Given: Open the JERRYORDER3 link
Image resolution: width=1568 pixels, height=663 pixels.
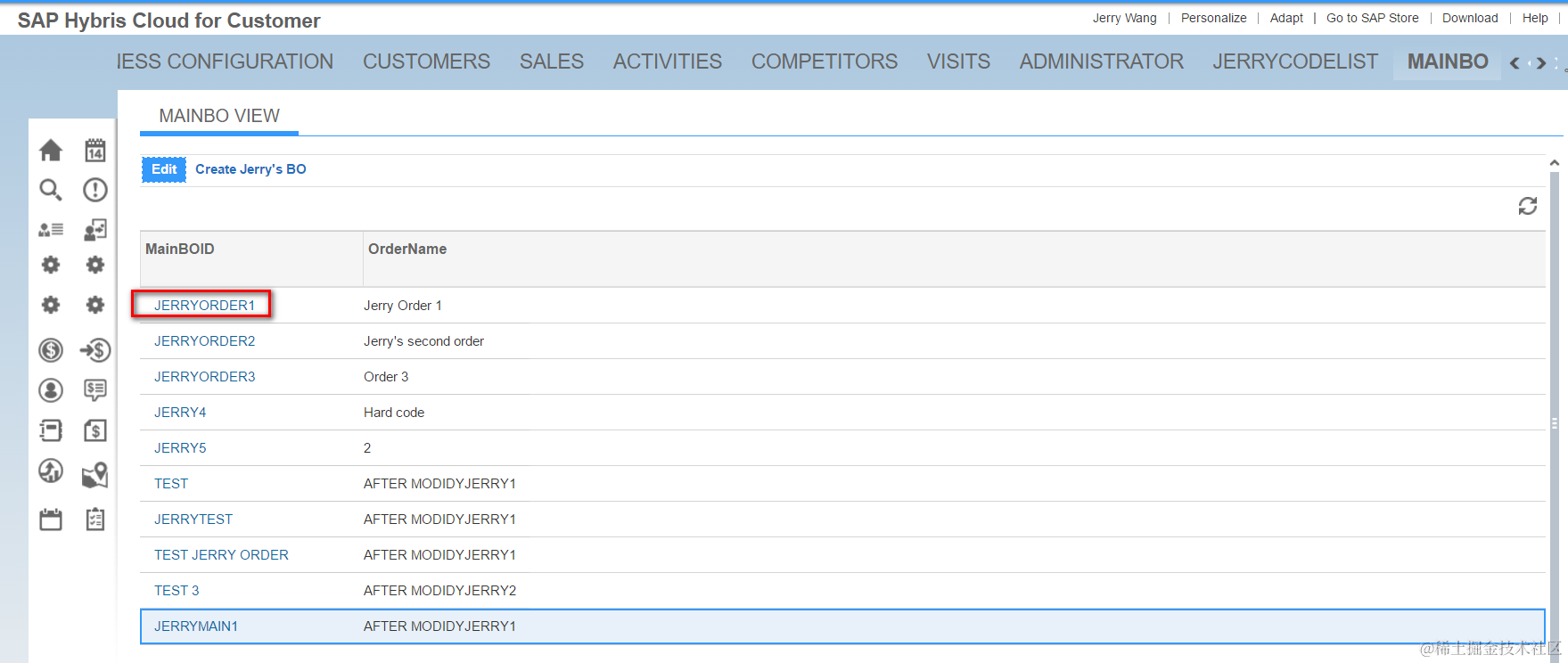Looking at the screenshot, I should pyautogui.click(x=204, y=377).
